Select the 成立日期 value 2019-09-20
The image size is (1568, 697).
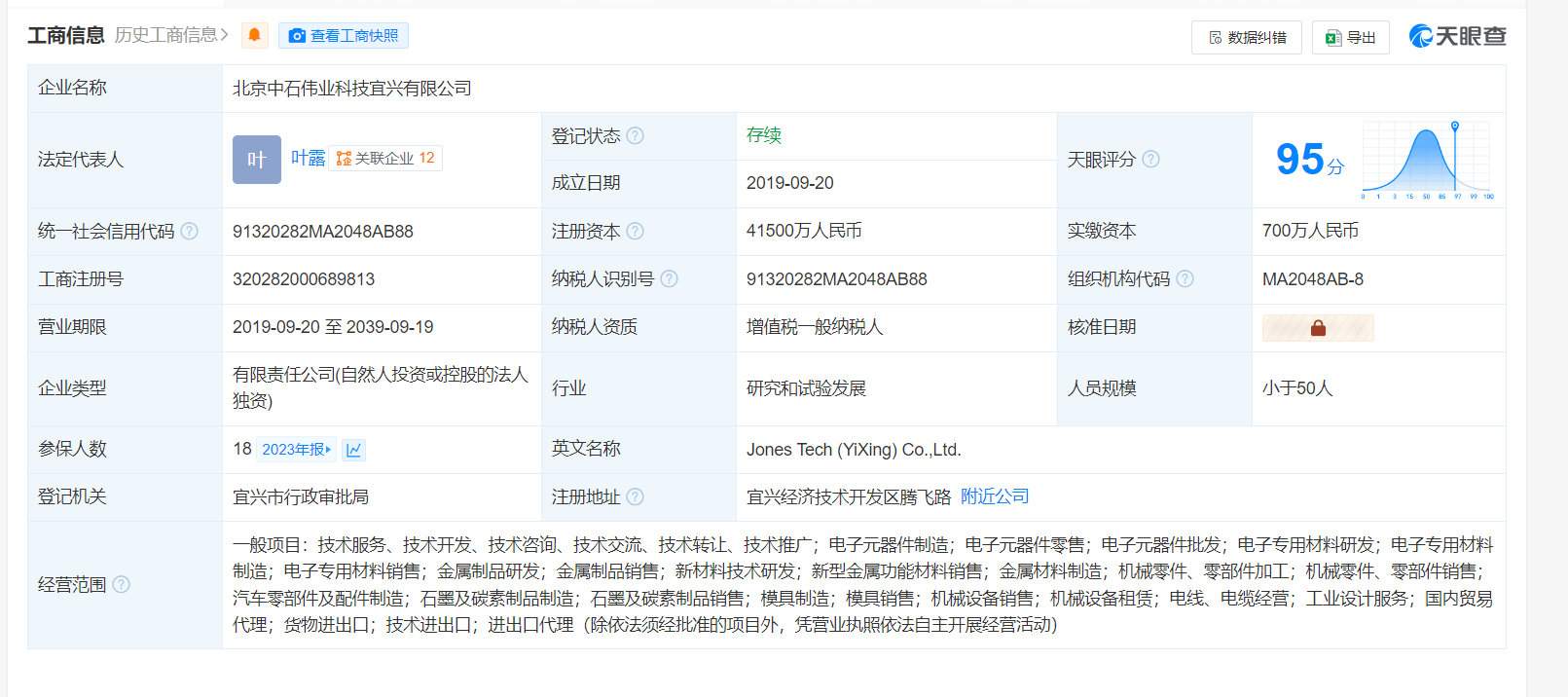[790, 183]
